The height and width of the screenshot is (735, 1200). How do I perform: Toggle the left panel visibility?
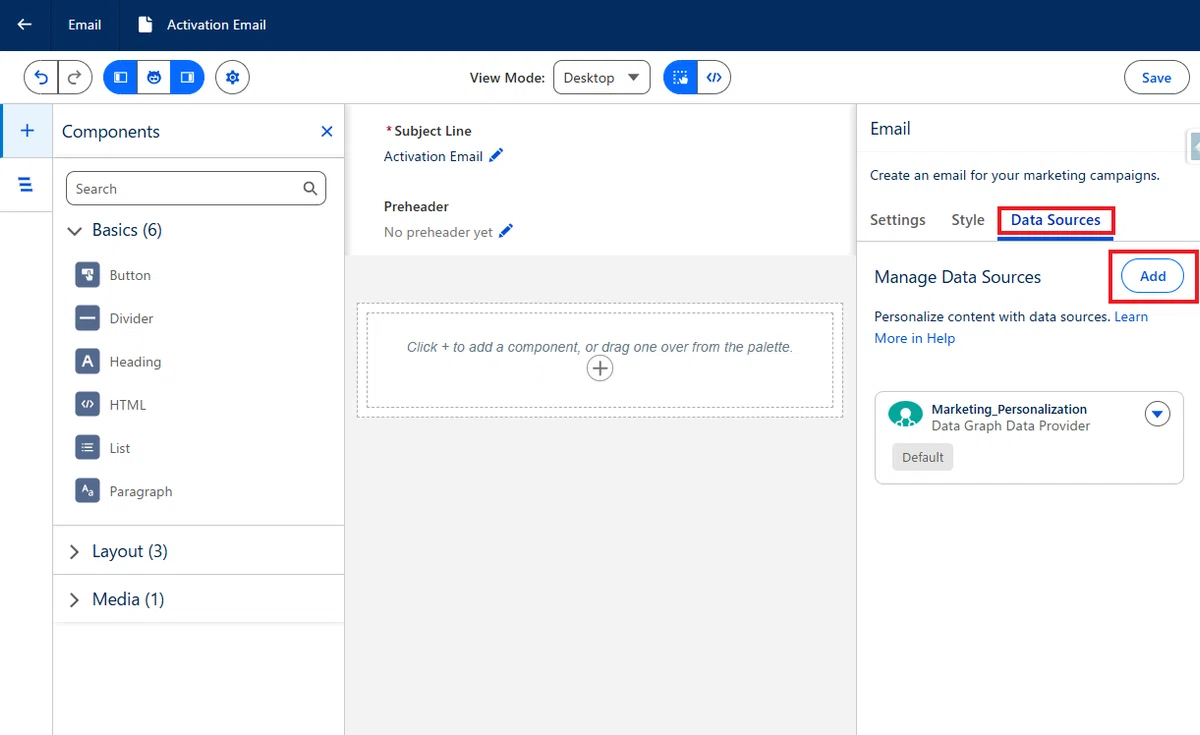click(x=120, y=77)
